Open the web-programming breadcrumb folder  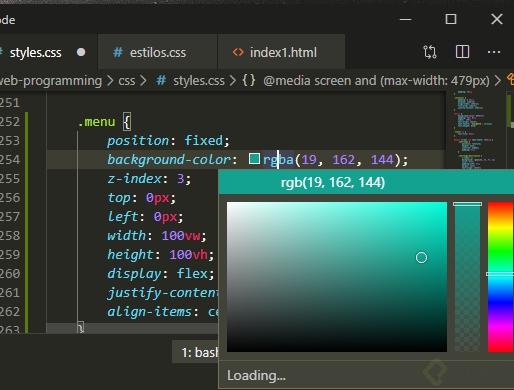(51, 81)
